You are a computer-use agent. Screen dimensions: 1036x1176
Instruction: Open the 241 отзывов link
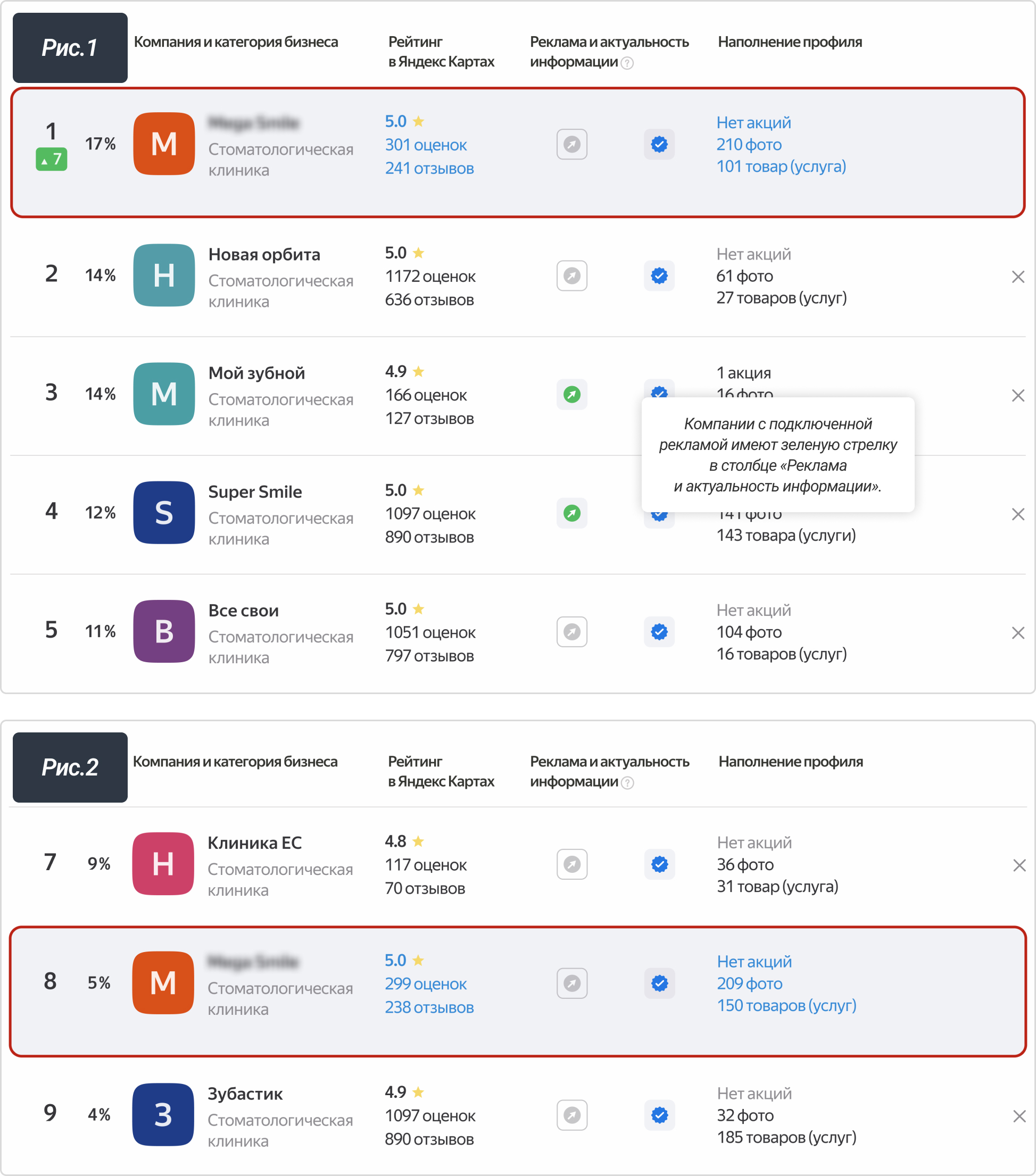click(429, 169)
